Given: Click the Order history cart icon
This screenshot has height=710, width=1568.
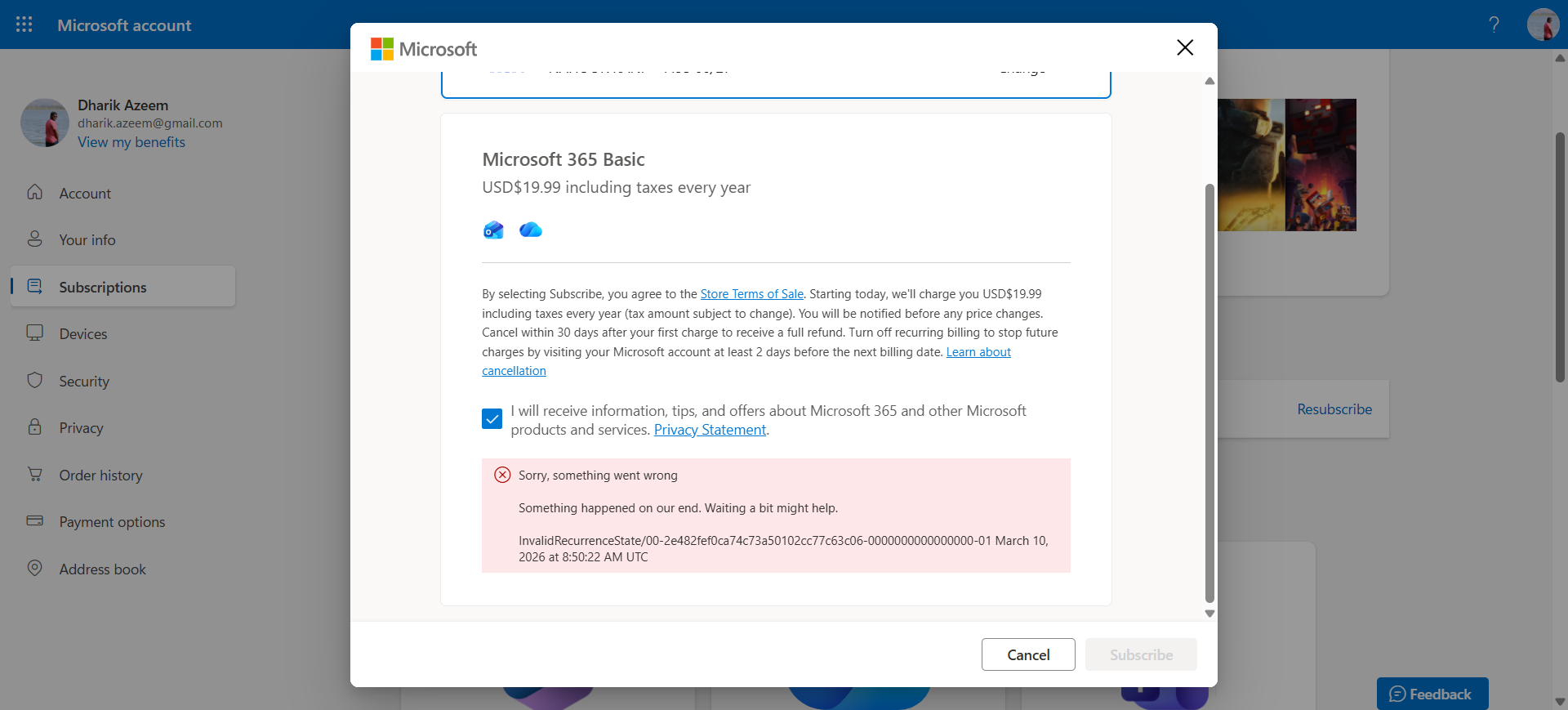Looking at the screenshot, I should tap(34, 474).
